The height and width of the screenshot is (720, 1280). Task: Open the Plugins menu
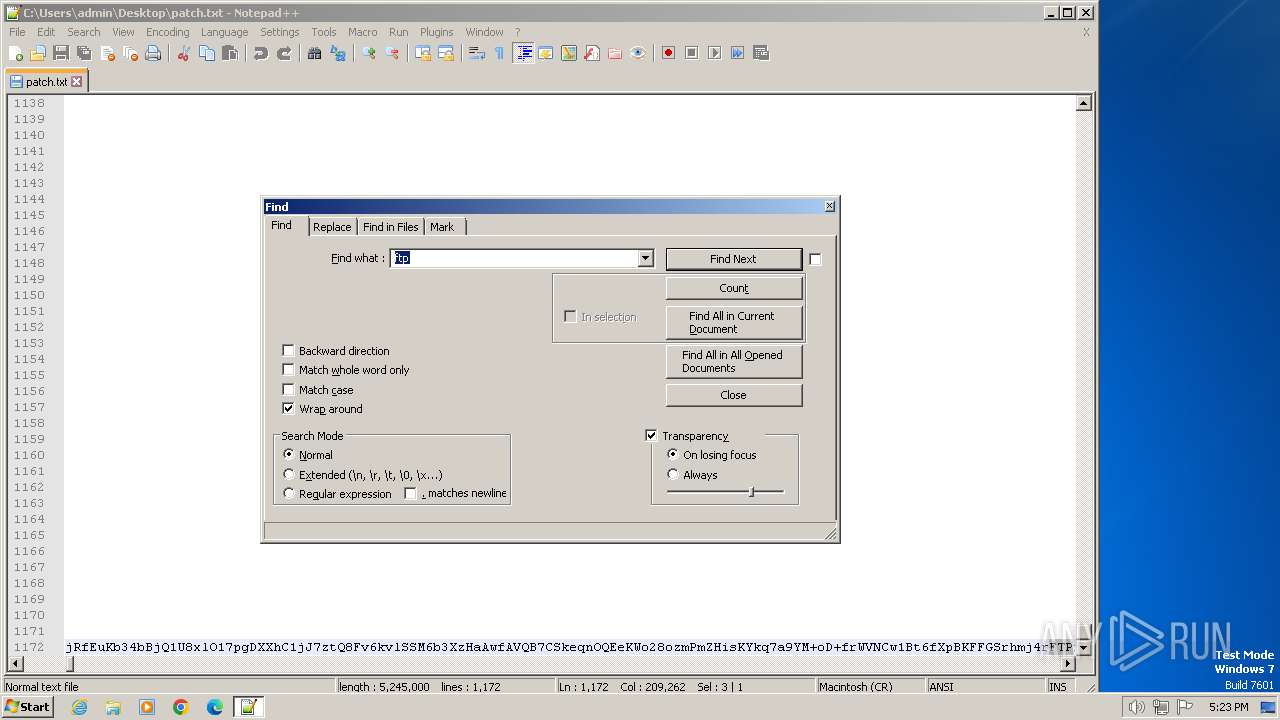(x=436, y=32)
